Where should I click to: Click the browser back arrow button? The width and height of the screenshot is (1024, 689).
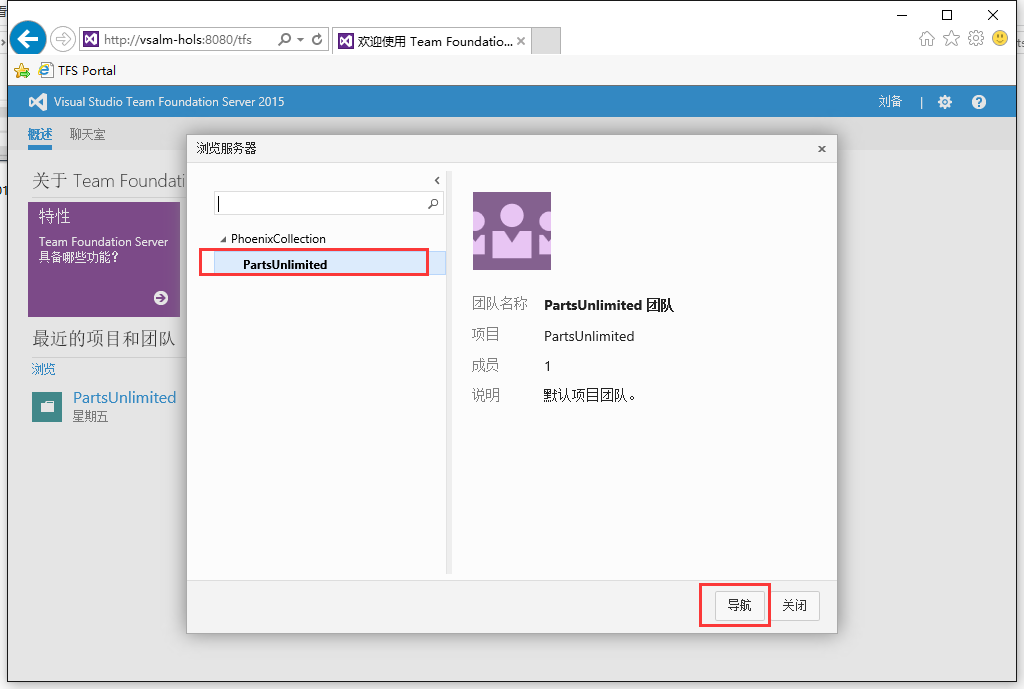(x=28, y=39)
